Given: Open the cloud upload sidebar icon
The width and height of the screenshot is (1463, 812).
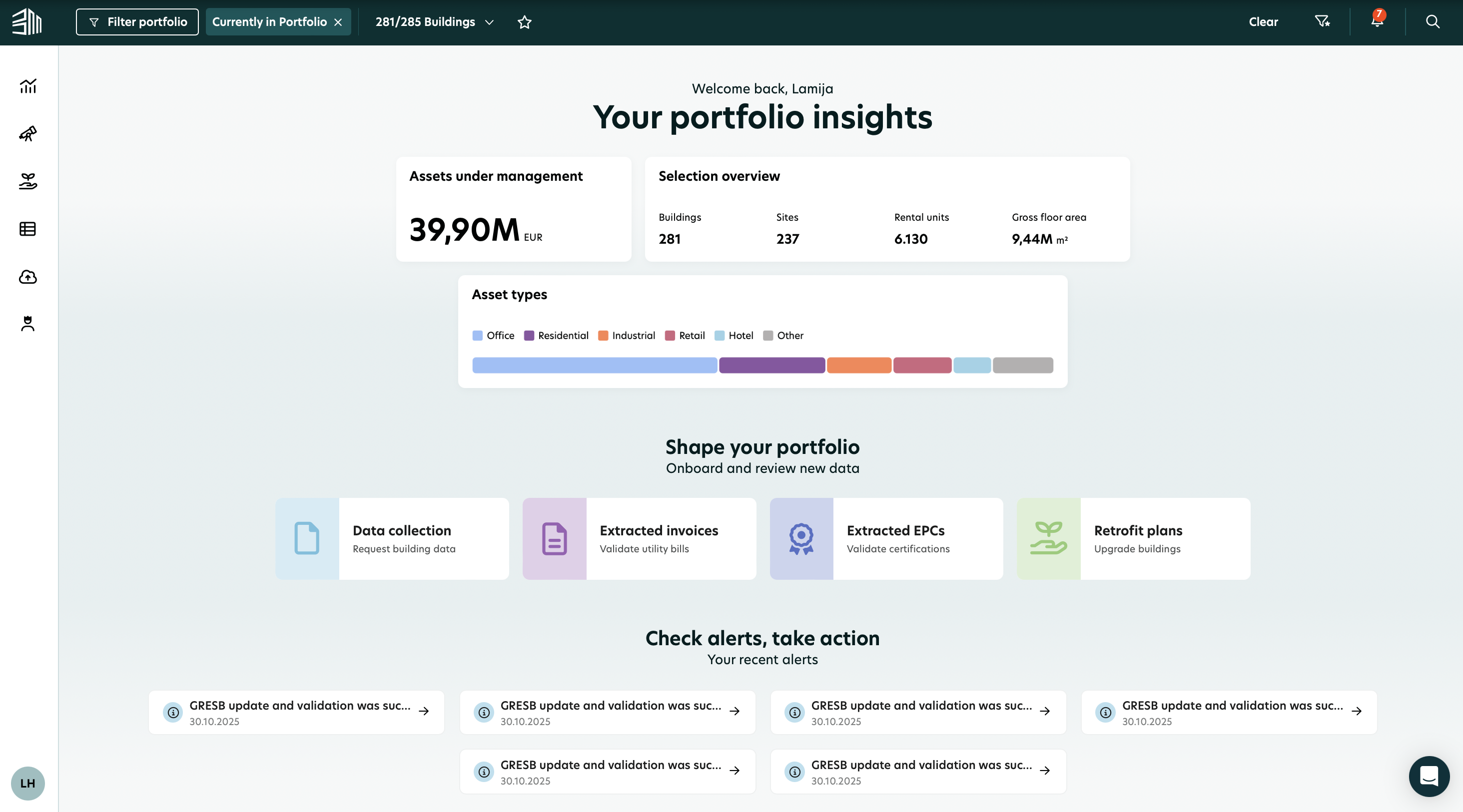Looking at the screenshot, I should pos(28,276).
